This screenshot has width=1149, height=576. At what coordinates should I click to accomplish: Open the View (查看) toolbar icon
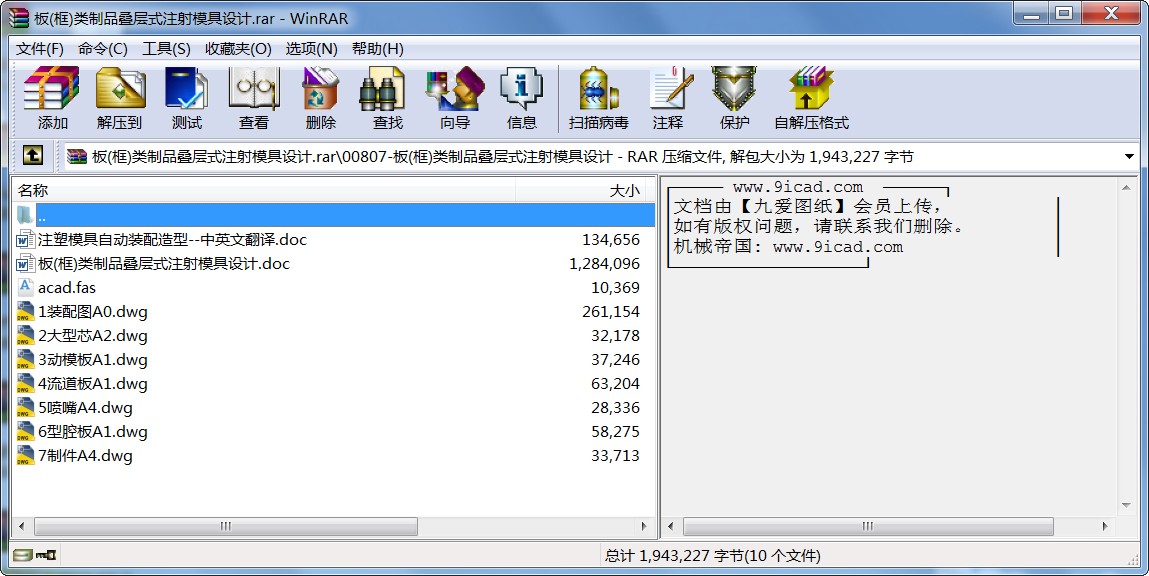(254, 98)
